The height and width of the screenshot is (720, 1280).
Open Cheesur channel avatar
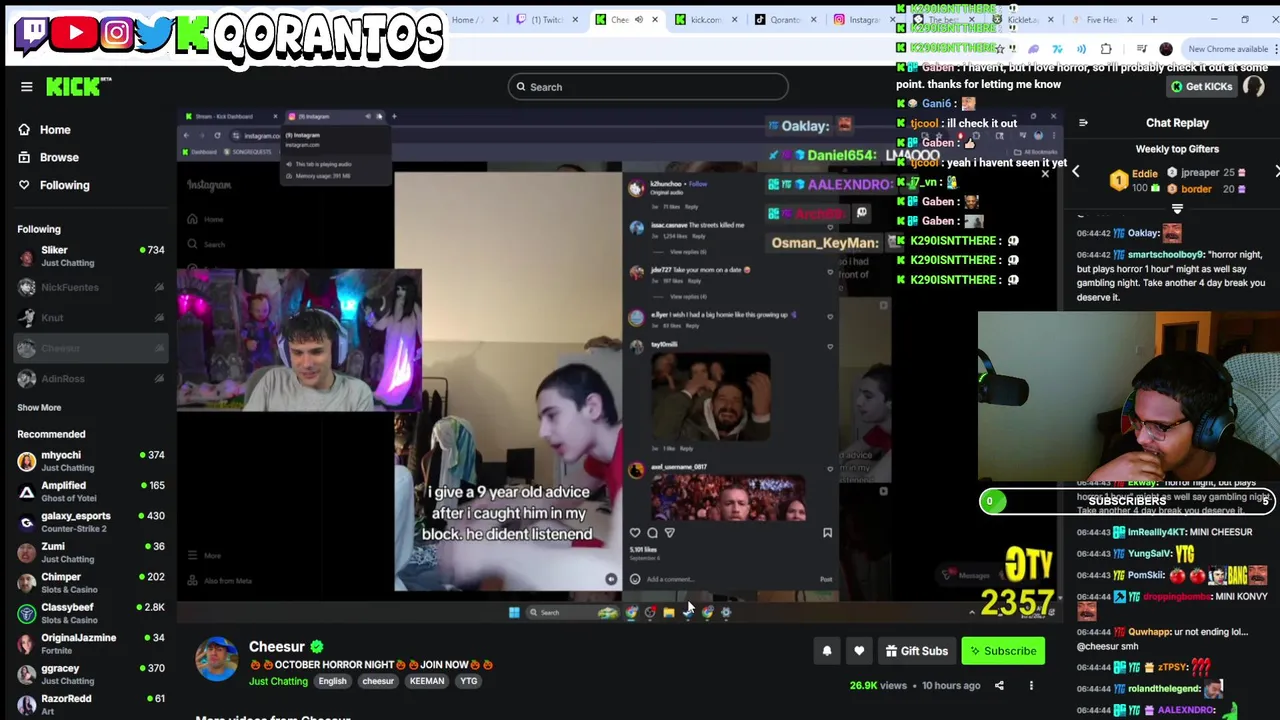[216, 659]
